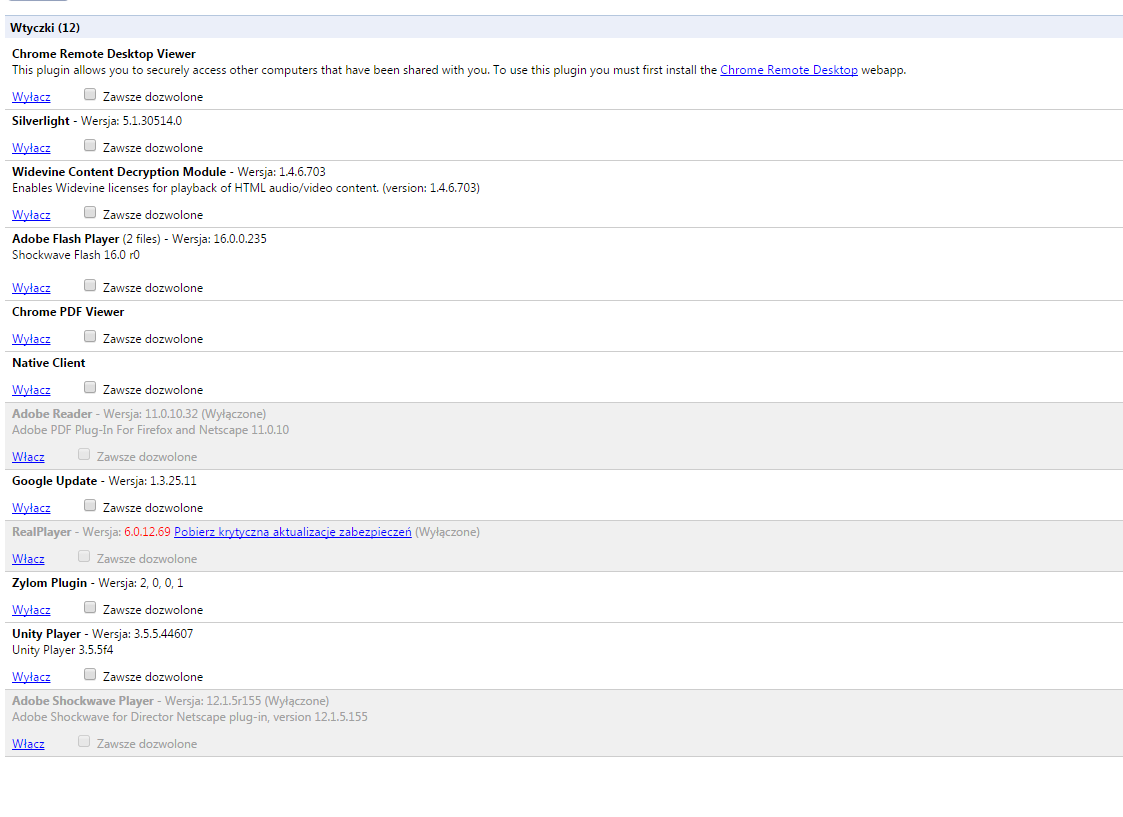
Task: Disable the Zylom Plugin
Action: 31,610
